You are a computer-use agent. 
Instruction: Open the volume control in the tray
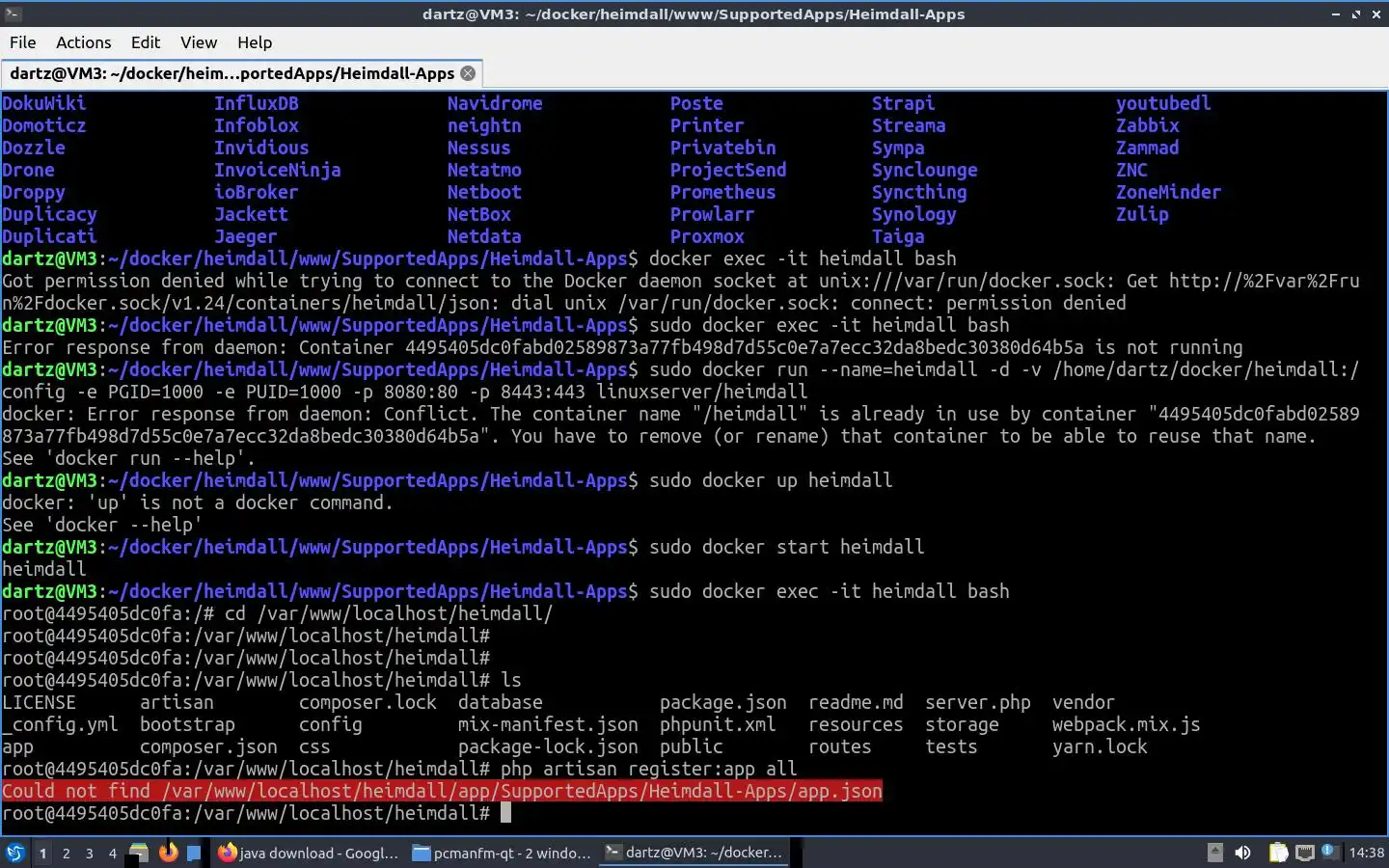coord(1242,853)
